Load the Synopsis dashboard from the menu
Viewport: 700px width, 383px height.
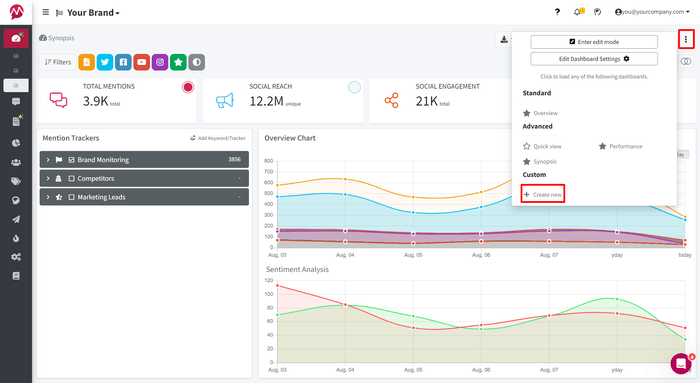point(540,161)
